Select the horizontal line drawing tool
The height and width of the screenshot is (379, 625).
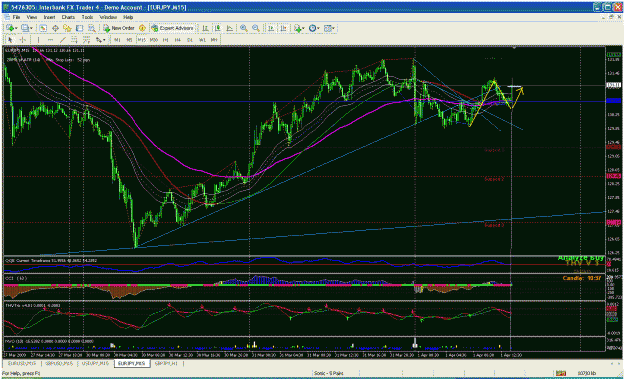pos(50,40)
